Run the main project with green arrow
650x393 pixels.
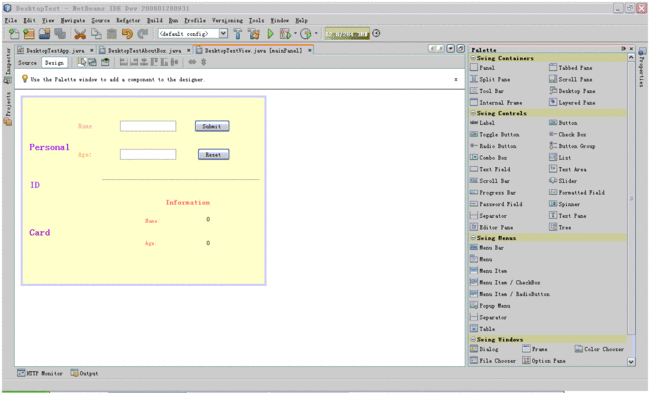click(270, 34)
